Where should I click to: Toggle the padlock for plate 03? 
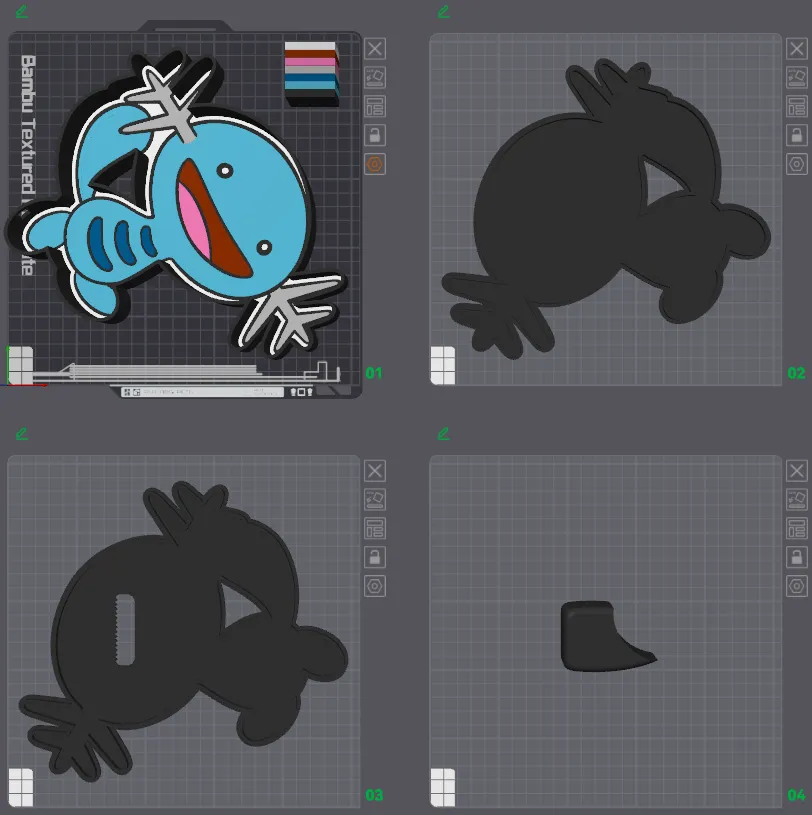point(375,557)
